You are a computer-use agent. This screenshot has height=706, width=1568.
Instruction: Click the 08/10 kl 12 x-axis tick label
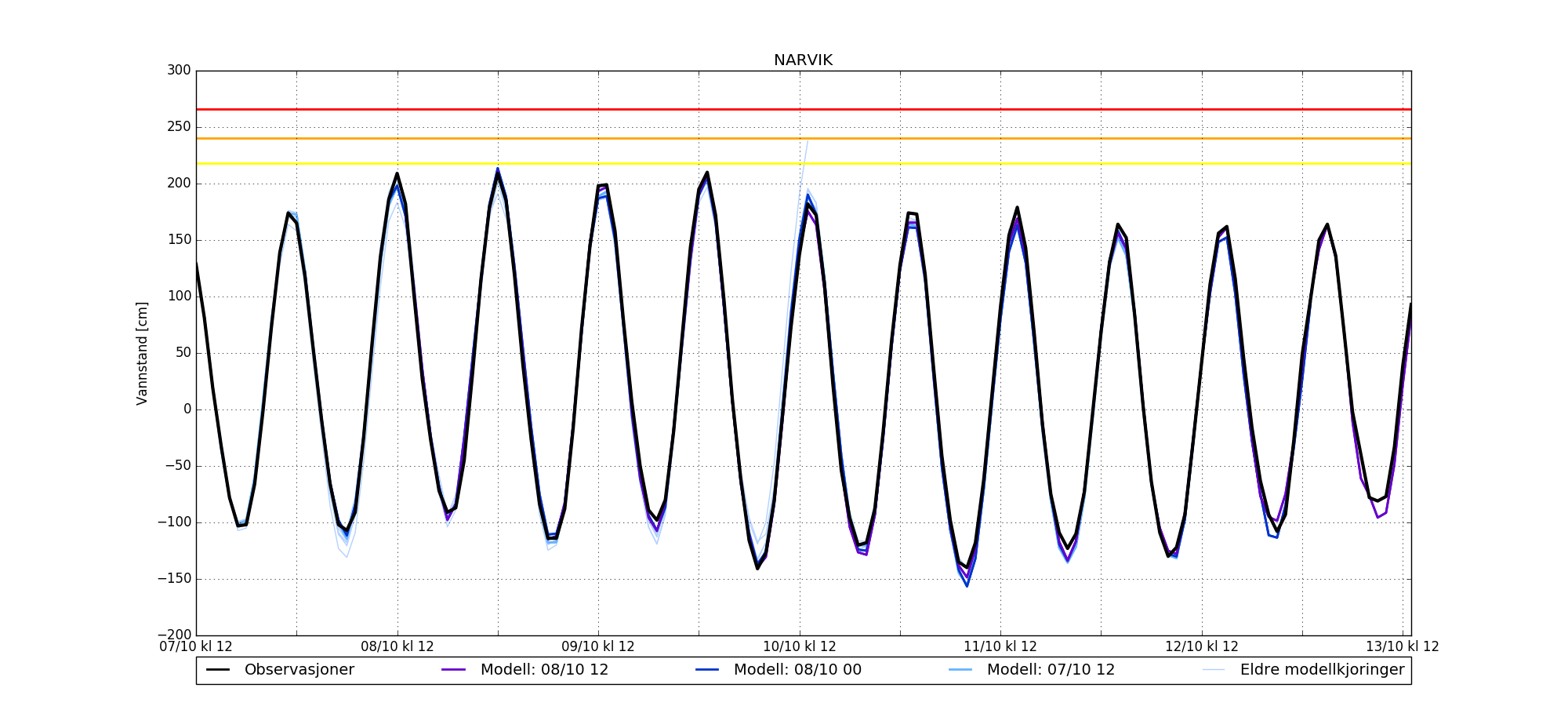click(397, 647)
